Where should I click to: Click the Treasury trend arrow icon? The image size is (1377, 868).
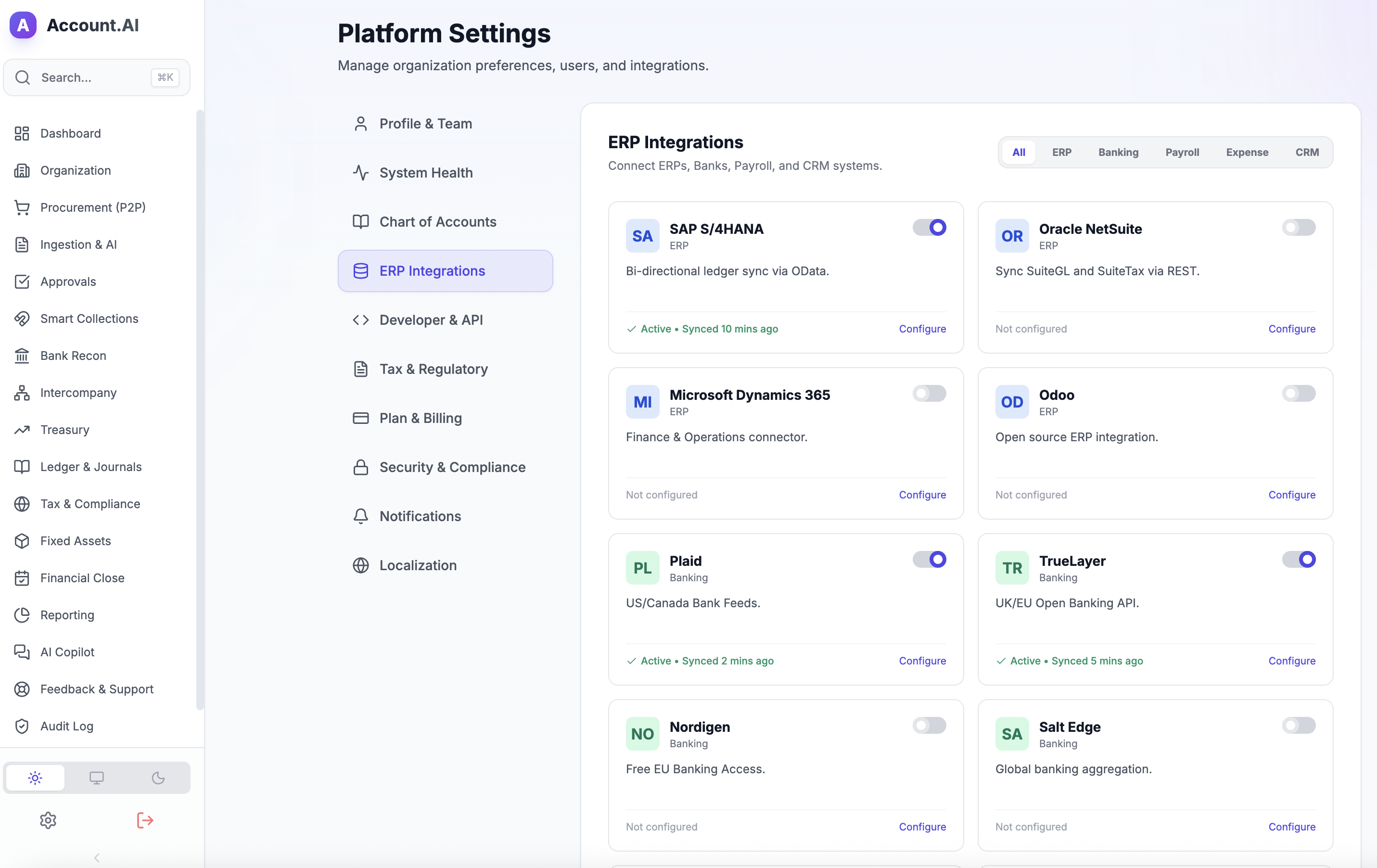coord(22,429)
